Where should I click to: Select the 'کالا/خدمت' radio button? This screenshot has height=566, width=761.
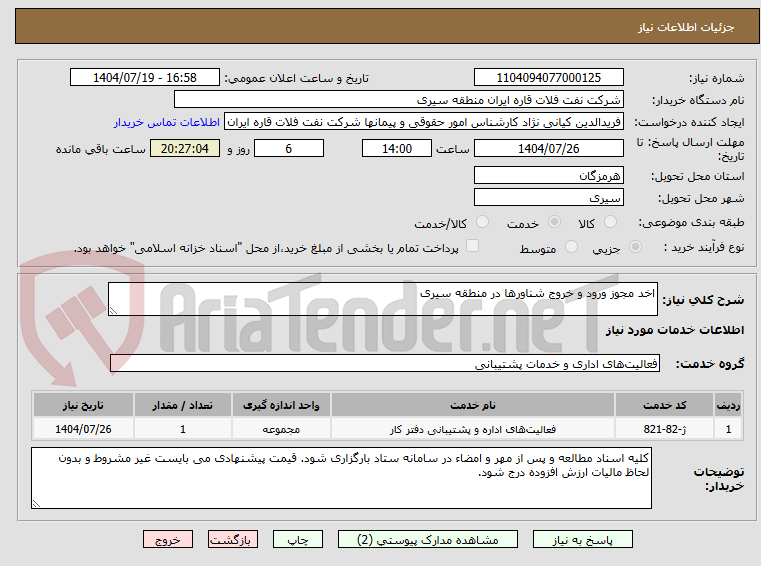[482, 222]
